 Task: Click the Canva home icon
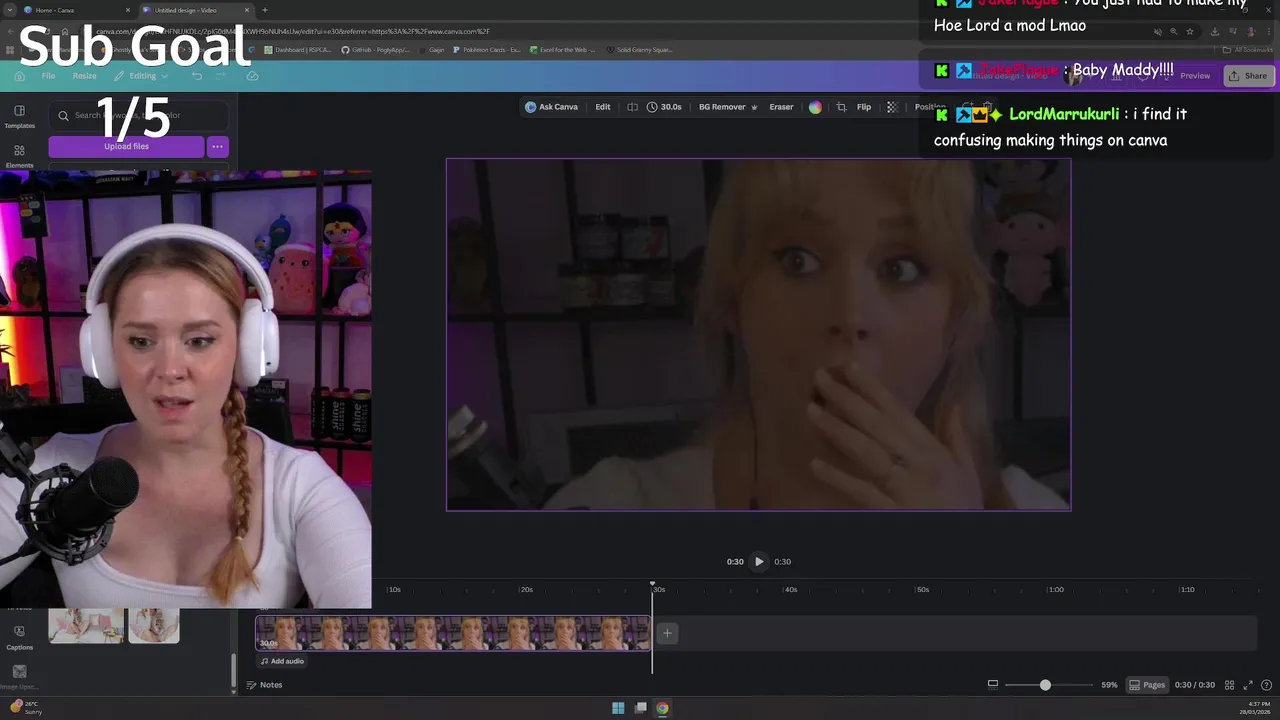19,76
